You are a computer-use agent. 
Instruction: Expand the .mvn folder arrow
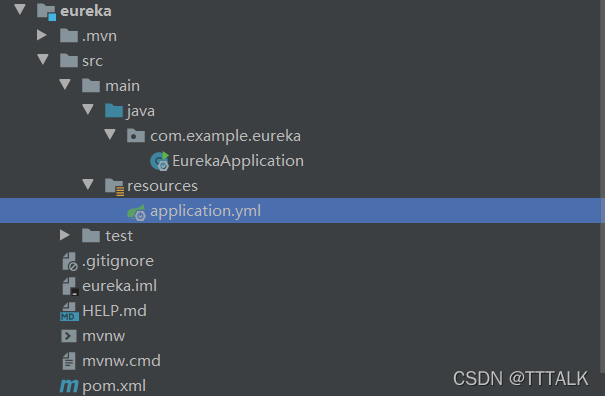(42, 35)
